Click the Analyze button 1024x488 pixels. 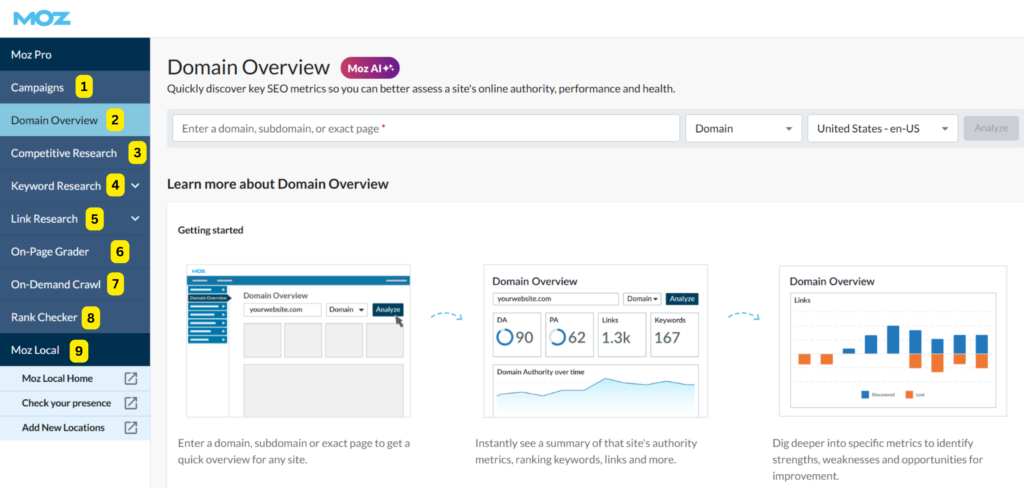(991, 129)
